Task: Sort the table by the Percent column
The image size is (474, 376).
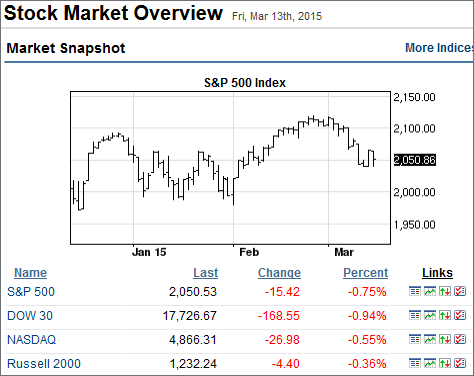Action: pos(366,273)
